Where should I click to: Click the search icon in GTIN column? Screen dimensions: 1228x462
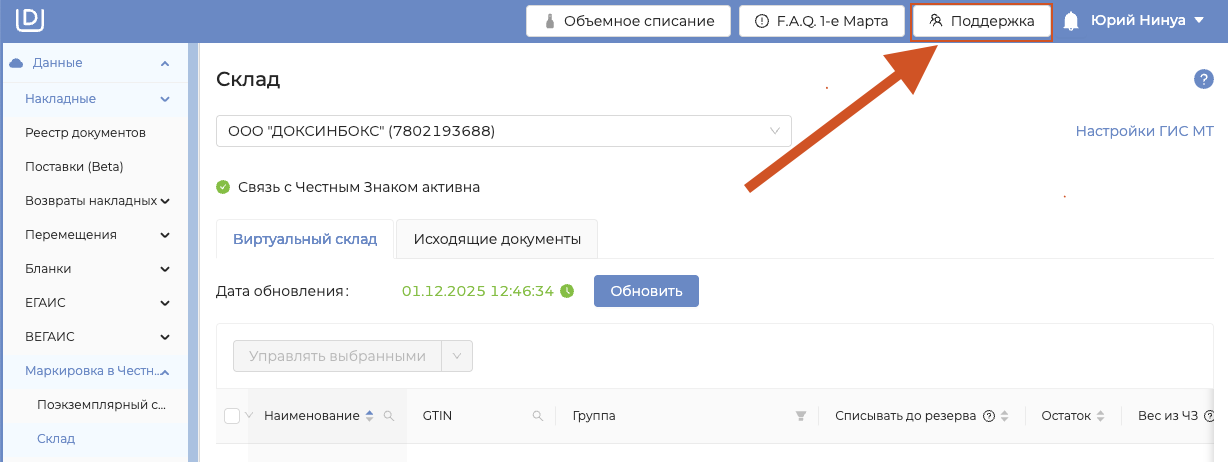537,416
